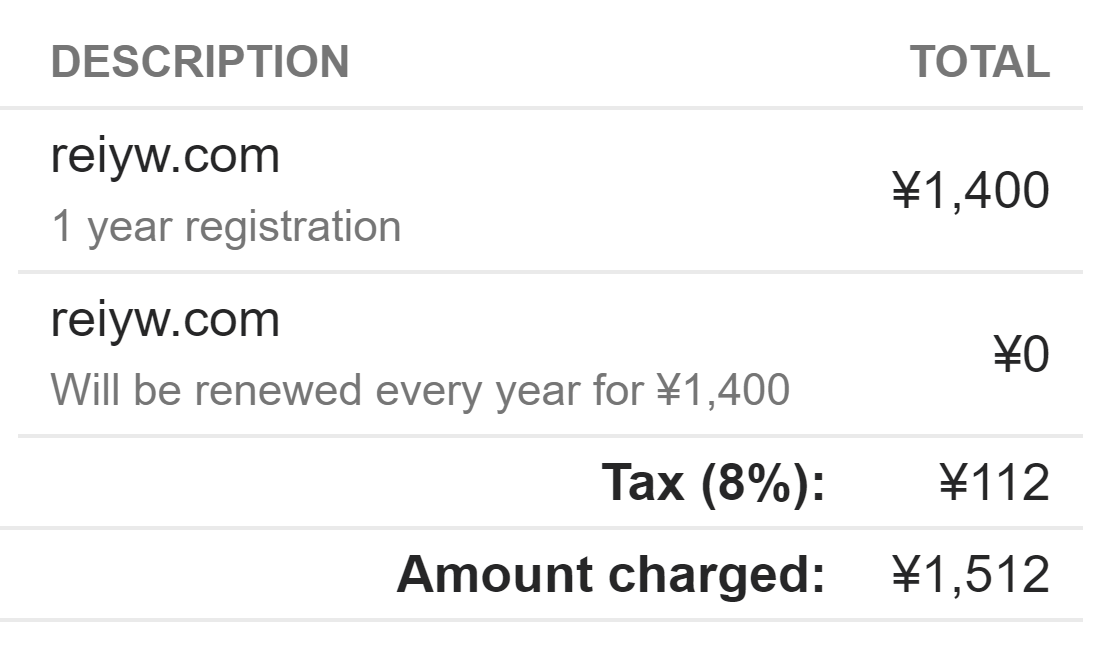Click the 'Tax (8%):' label

pyautogui.click(x=713, y=483)
